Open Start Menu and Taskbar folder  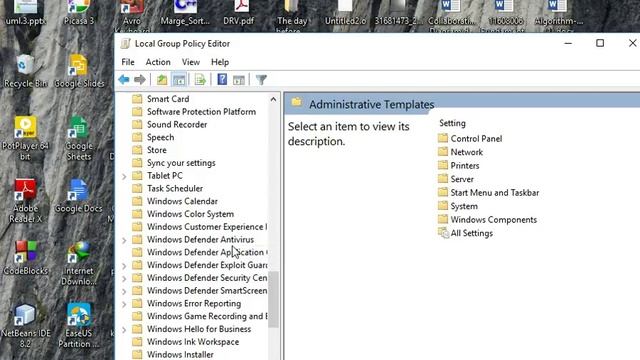(x=494, y=192)
